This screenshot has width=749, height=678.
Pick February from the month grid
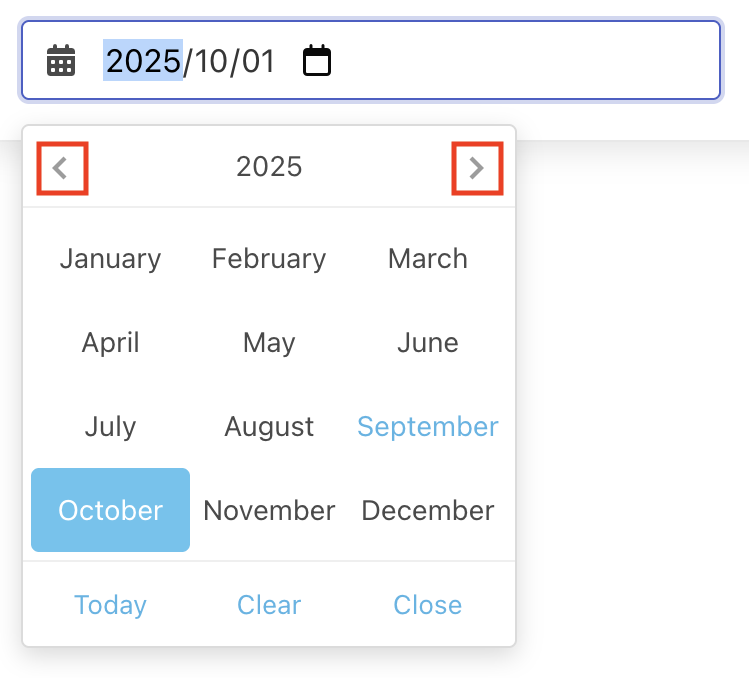(x=269, y=258)
